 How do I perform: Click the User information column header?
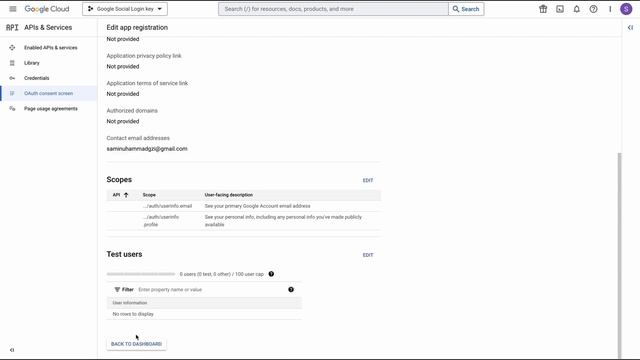[130, 303]
